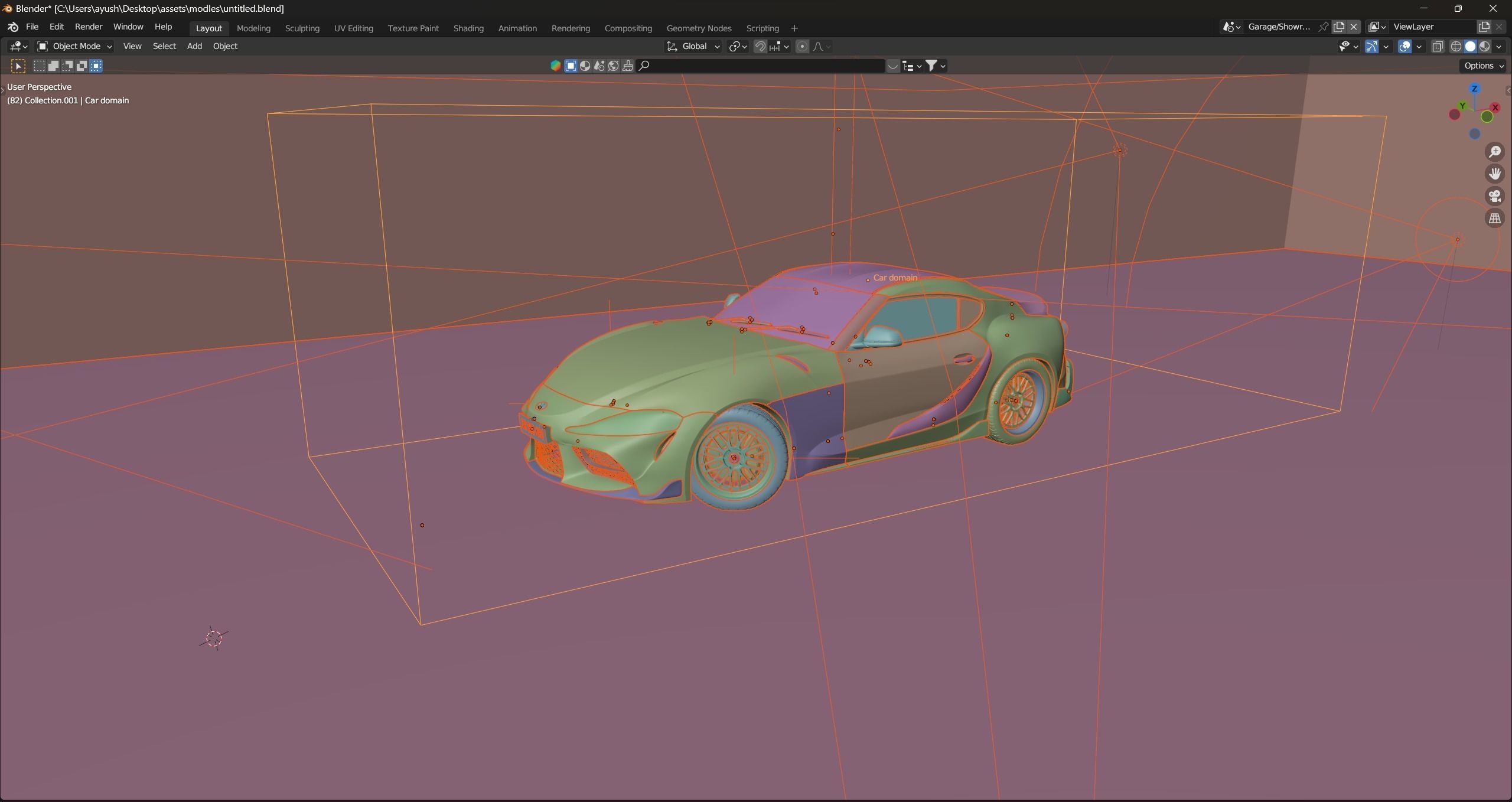
Task: Select the tweak select tool icon
Action: coord(18,66)
